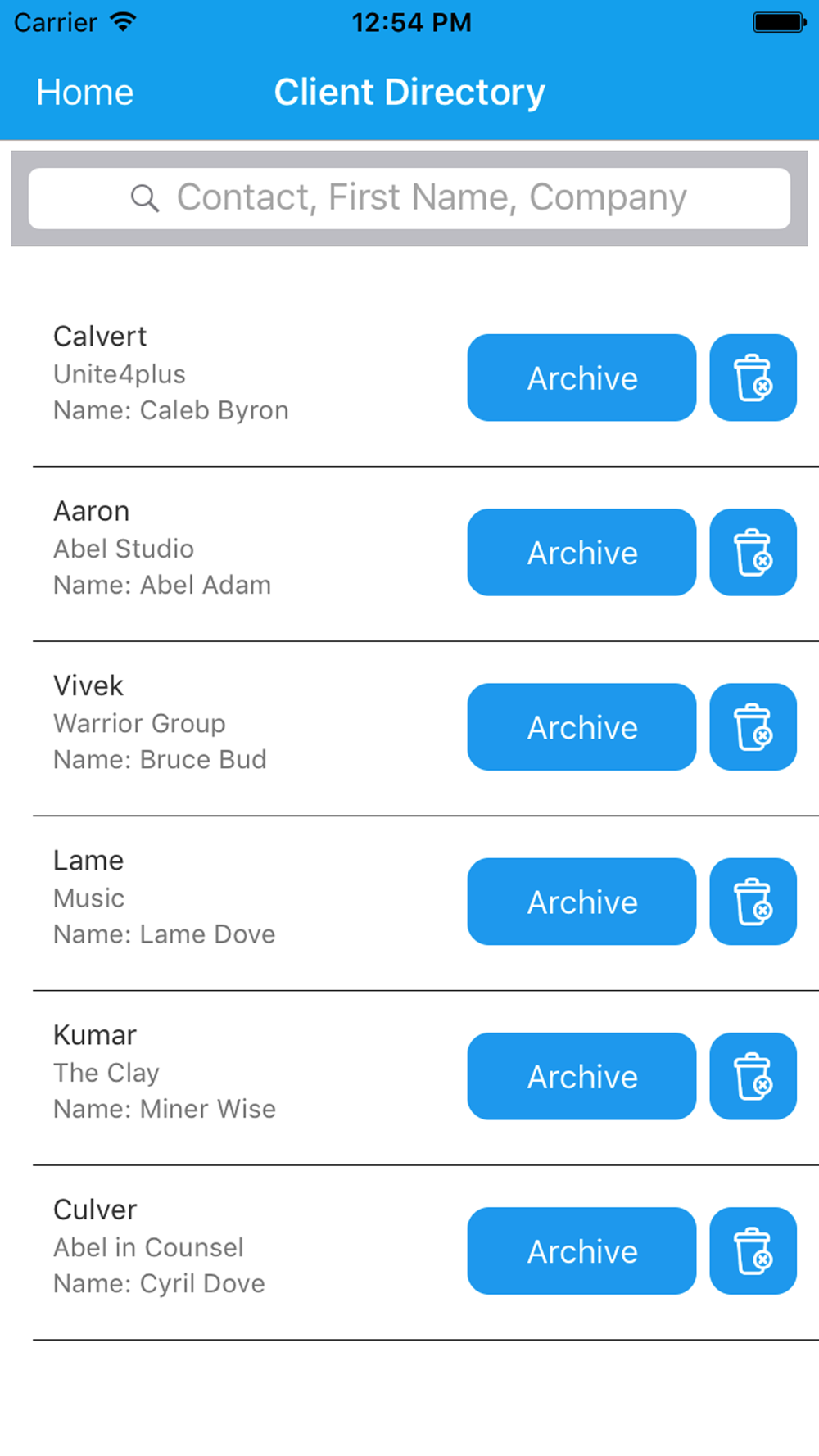Tap trash icon beside Culver
819x1456 pixels.
753,1250
